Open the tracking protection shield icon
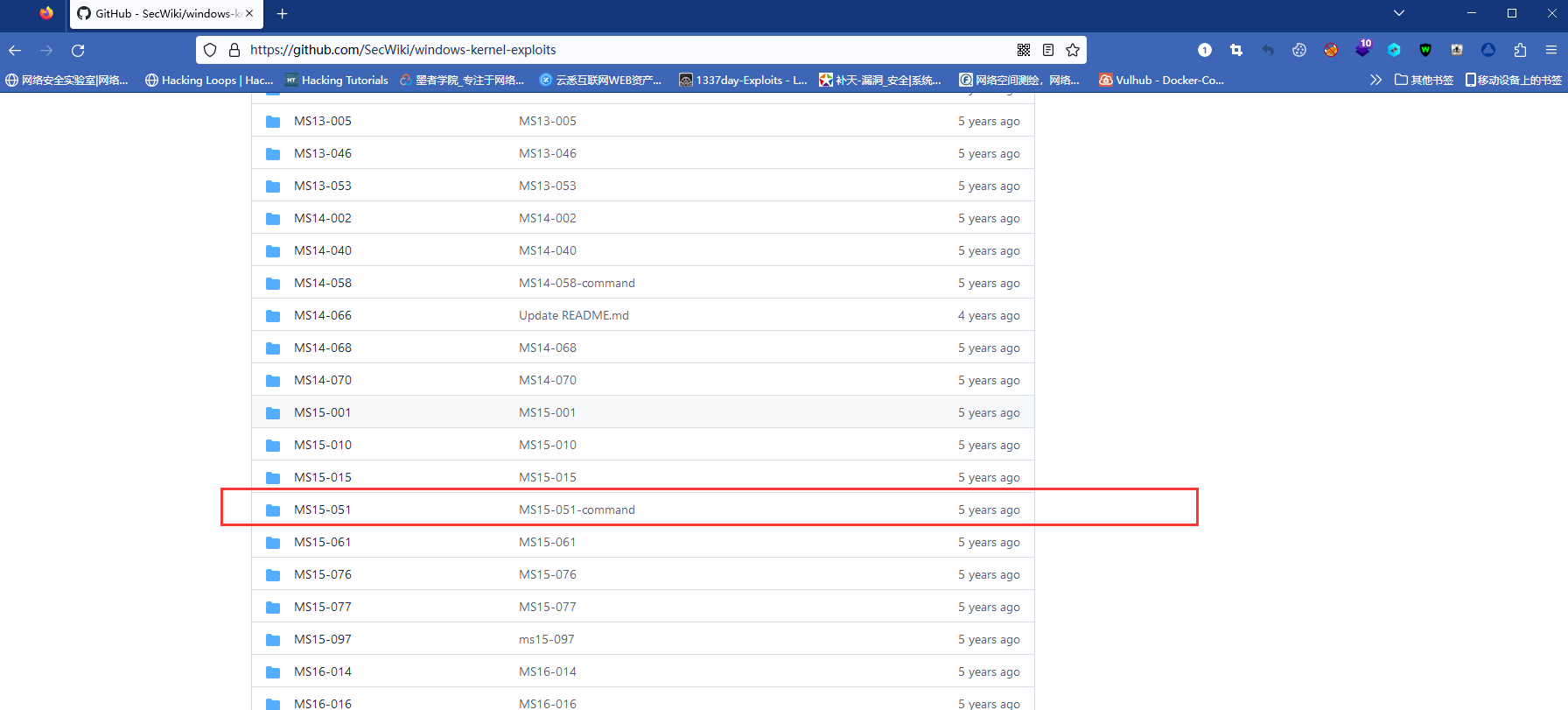 pyautogui.click(x=210, y=50)
